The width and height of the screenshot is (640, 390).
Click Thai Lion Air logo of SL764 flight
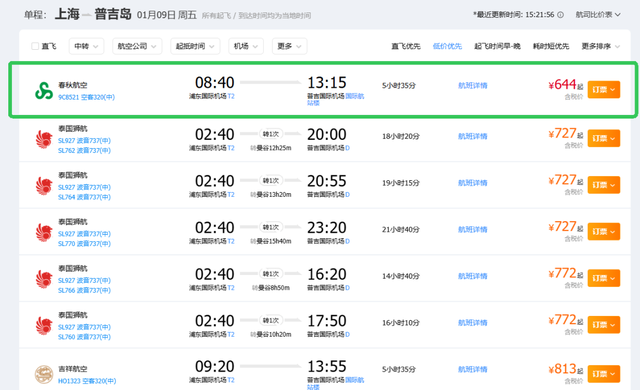[x=44, y=186]
